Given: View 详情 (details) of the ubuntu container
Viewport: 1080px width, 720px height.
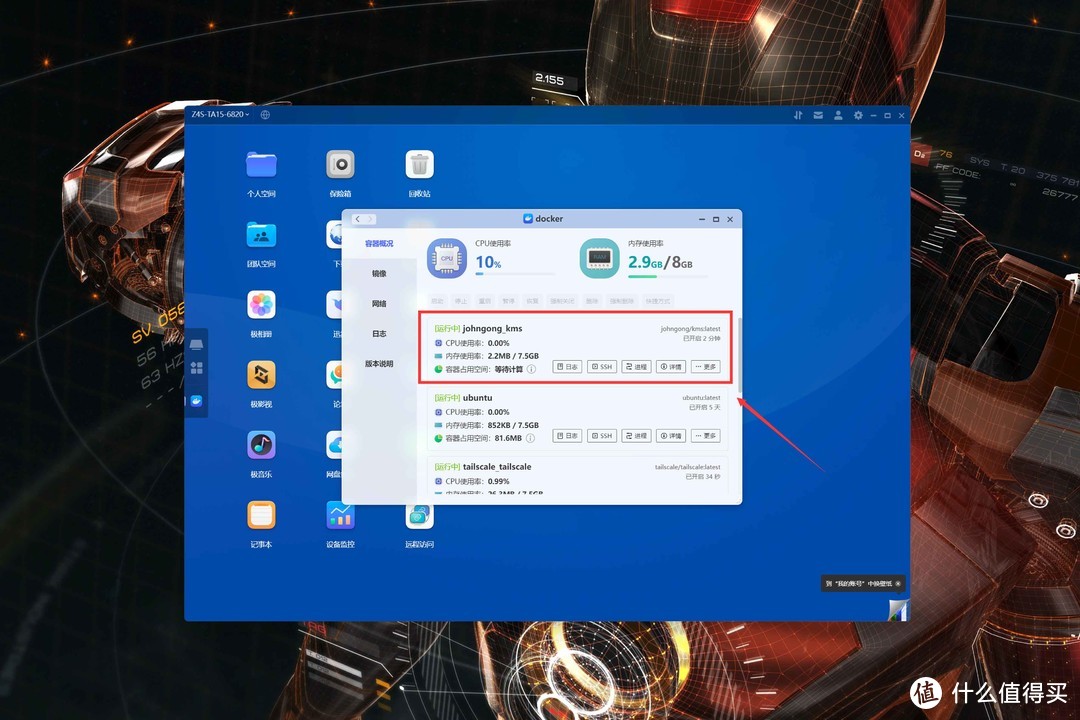Looking at the screenshot, I should point(670,435).
